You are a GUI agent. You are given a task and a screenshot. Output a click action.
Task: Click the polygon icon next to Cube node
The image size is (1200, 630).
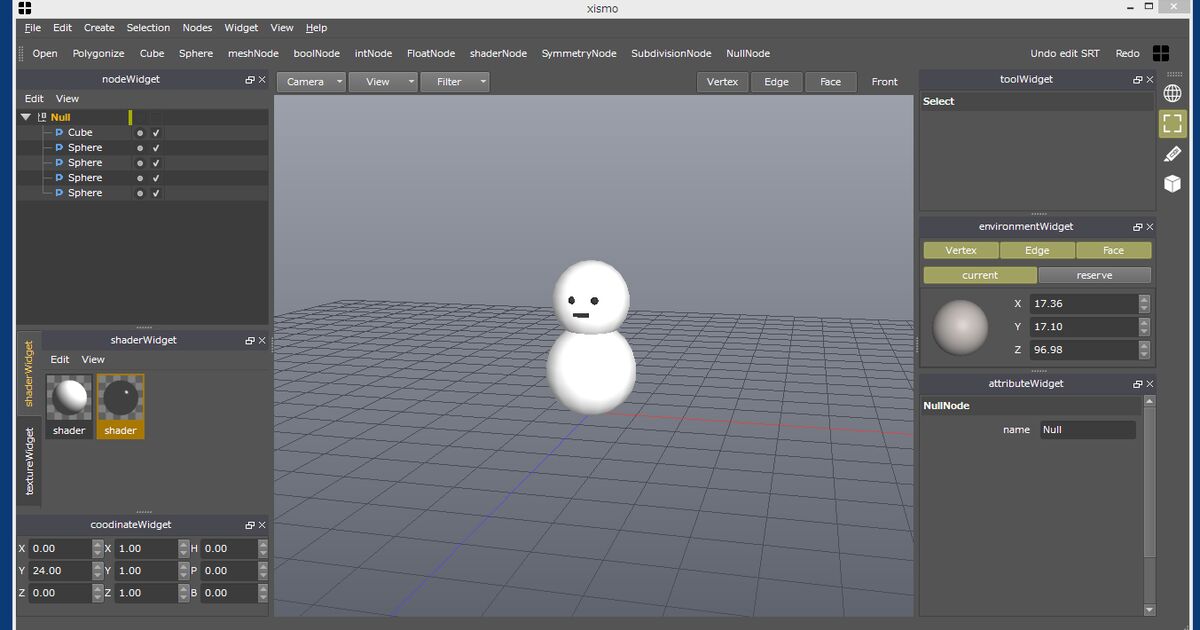click(x=59, y=133)
